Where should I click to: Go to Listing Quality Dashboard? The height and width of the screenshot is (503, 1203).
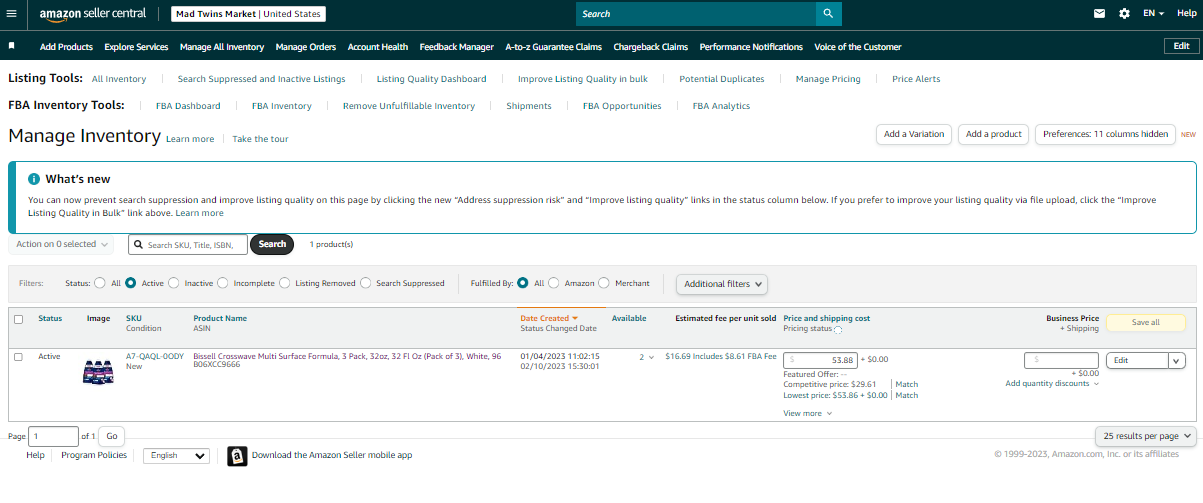tap(431, 79)
